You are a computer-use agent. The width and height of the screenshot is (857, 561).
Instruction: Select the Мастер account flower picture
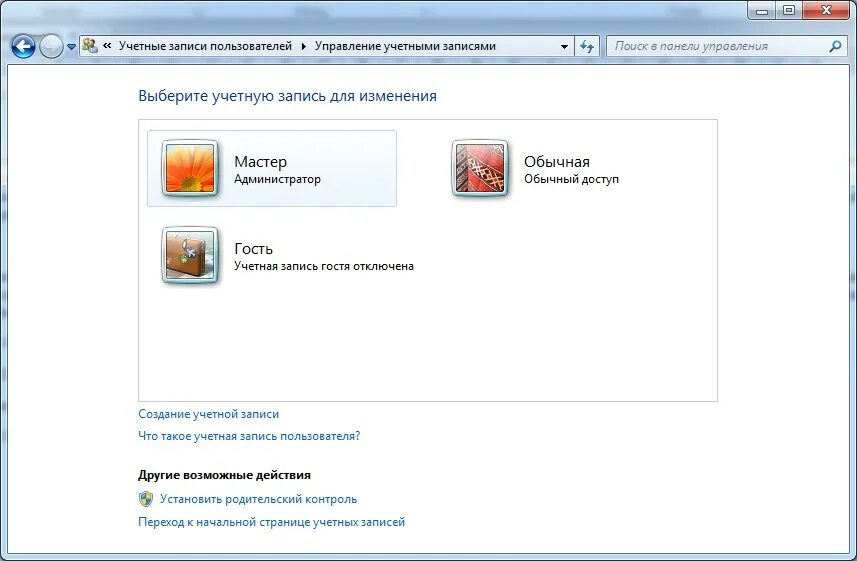[x=190, y=168]
